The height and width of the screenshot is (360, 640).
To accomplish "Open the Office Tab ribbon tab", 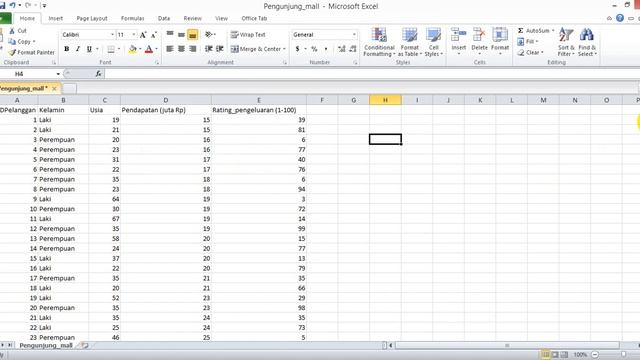I will (254, 18).
